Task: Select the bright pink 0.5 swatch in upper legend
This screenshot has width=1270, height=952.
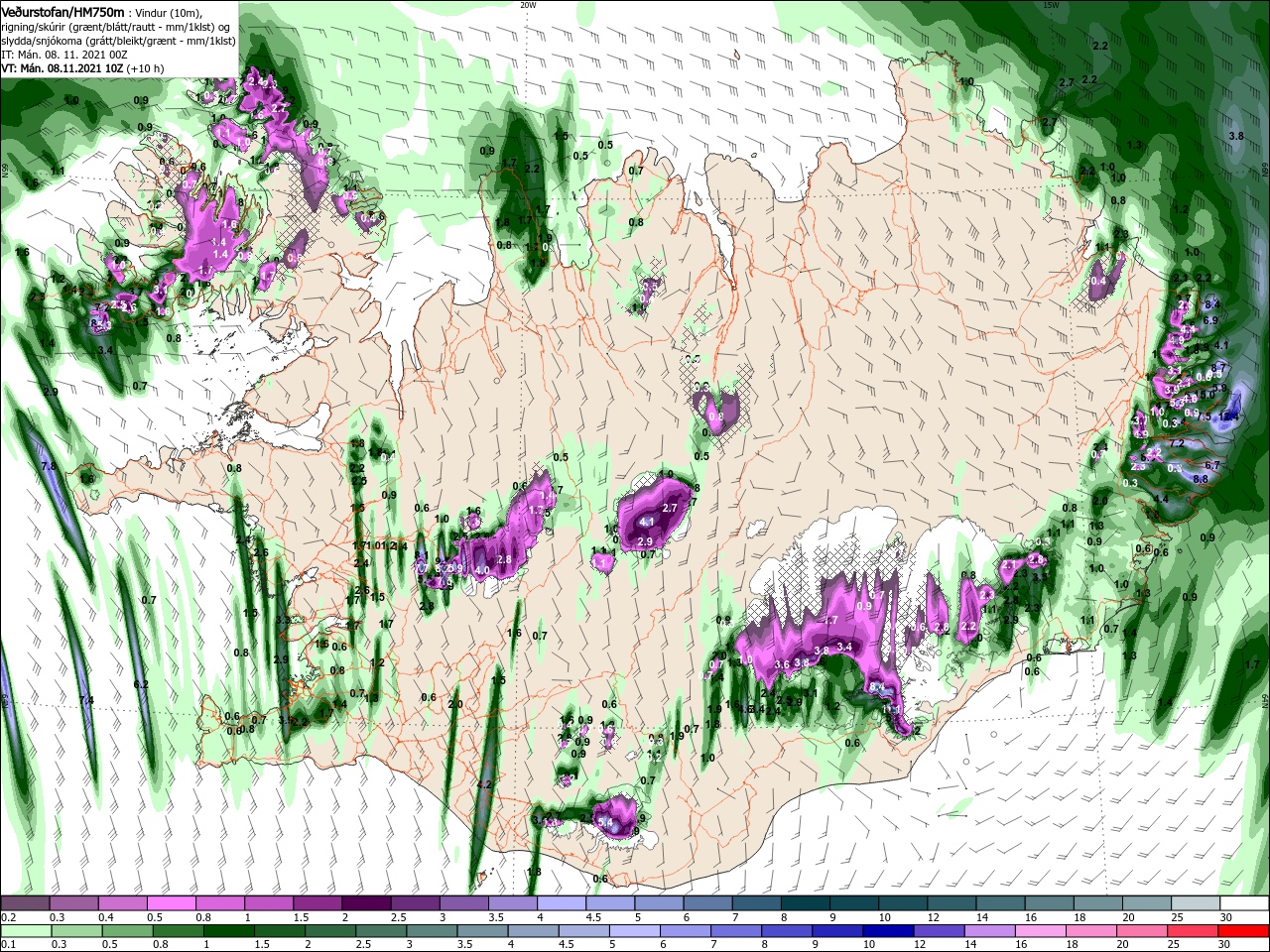Action: click(x=171, y=903)
